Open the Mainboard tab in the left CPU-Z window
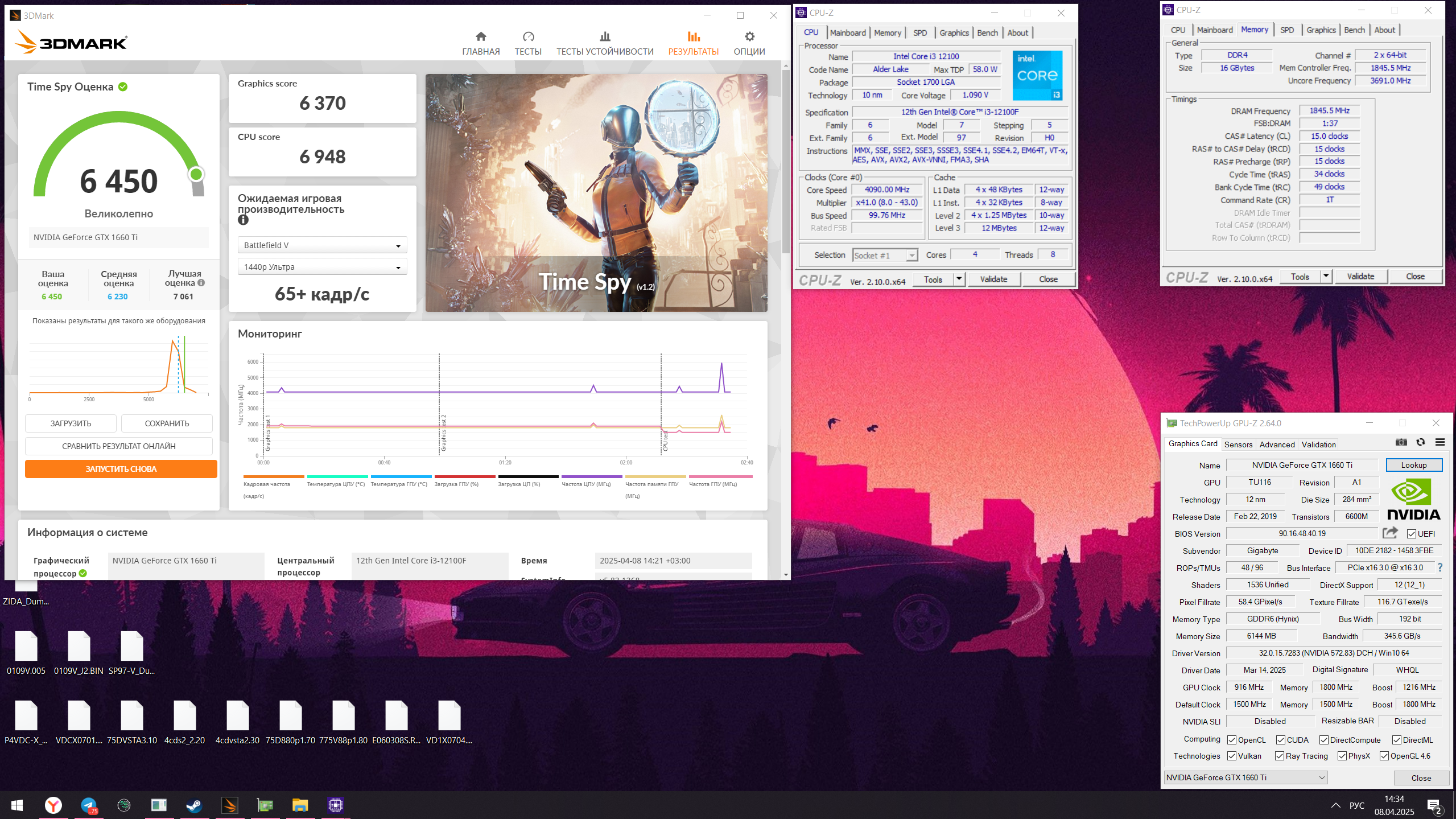 tap(847, 32)
